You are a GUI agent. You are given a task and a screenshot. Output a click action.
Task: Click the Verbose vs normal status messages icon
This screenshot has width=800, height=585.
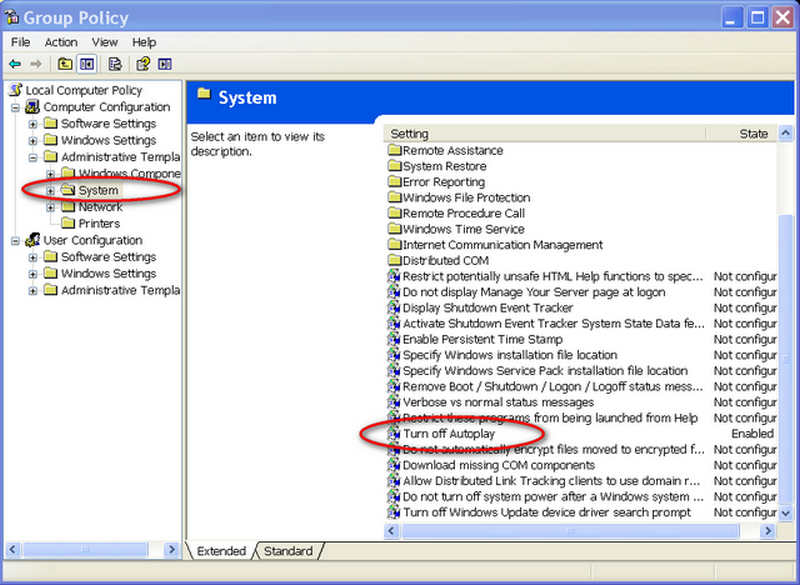(394, 402)
